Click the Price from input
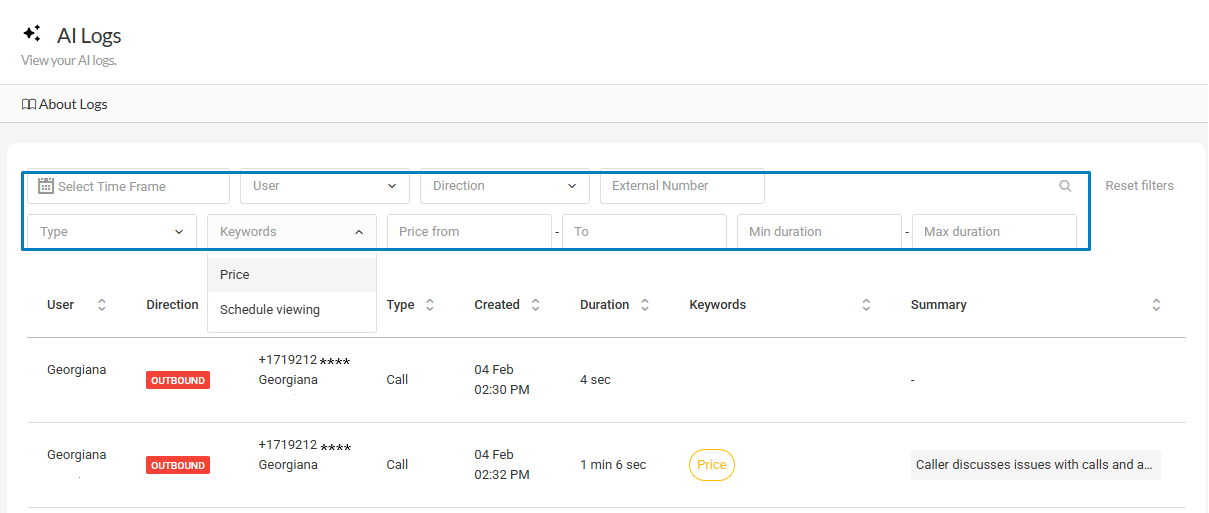The image size is (1209, 513). coord(469,232)
